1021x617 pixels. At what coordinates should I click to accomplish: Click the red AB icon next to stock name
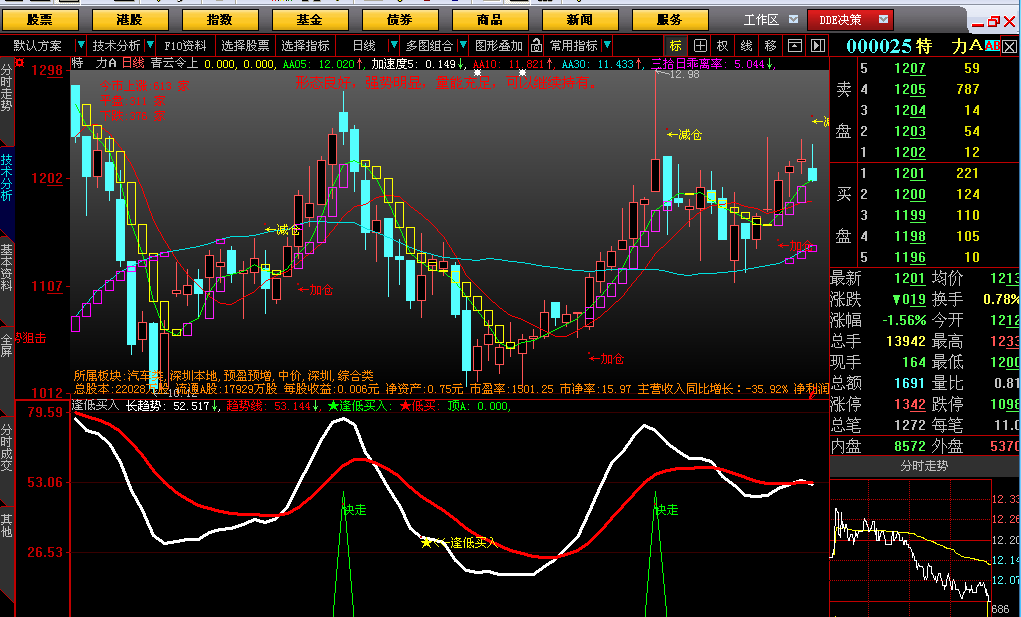pos(993,46)
